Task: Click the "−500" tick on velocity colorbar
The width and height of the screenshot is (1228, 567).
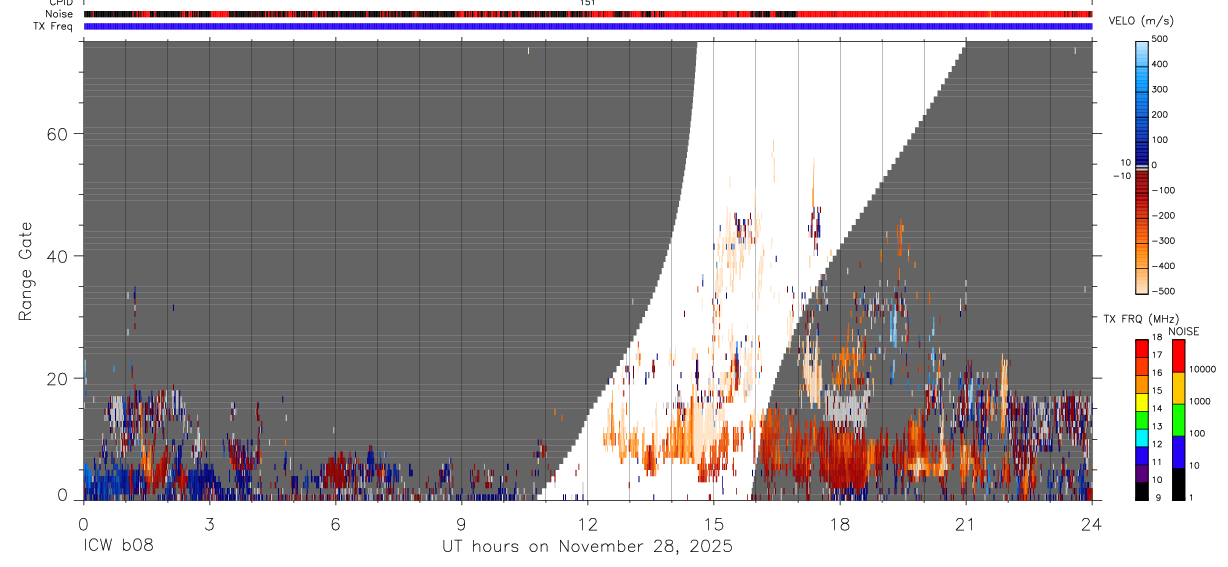Action: pos(1162,291)
